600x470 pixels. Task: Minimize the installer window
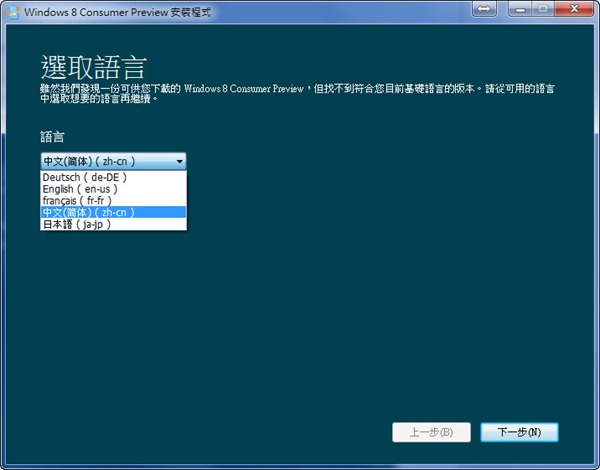[x=520, y=9]
